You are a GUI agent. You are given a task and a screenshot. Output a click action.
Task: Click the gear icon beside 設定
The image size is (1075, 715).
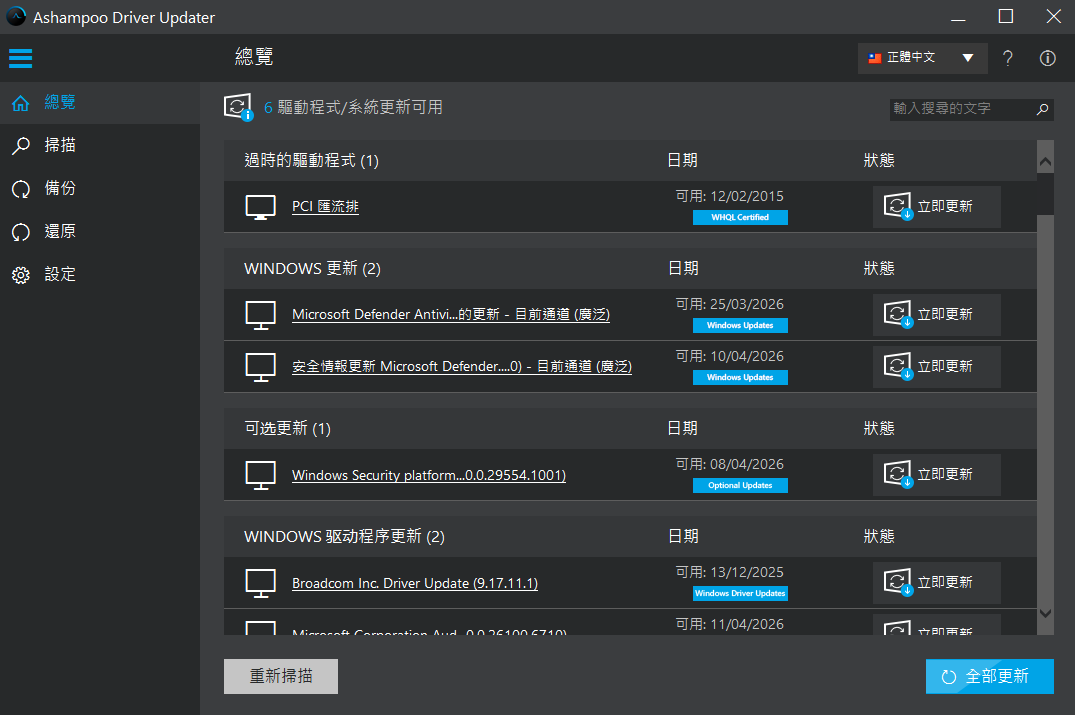pos(21,275)
